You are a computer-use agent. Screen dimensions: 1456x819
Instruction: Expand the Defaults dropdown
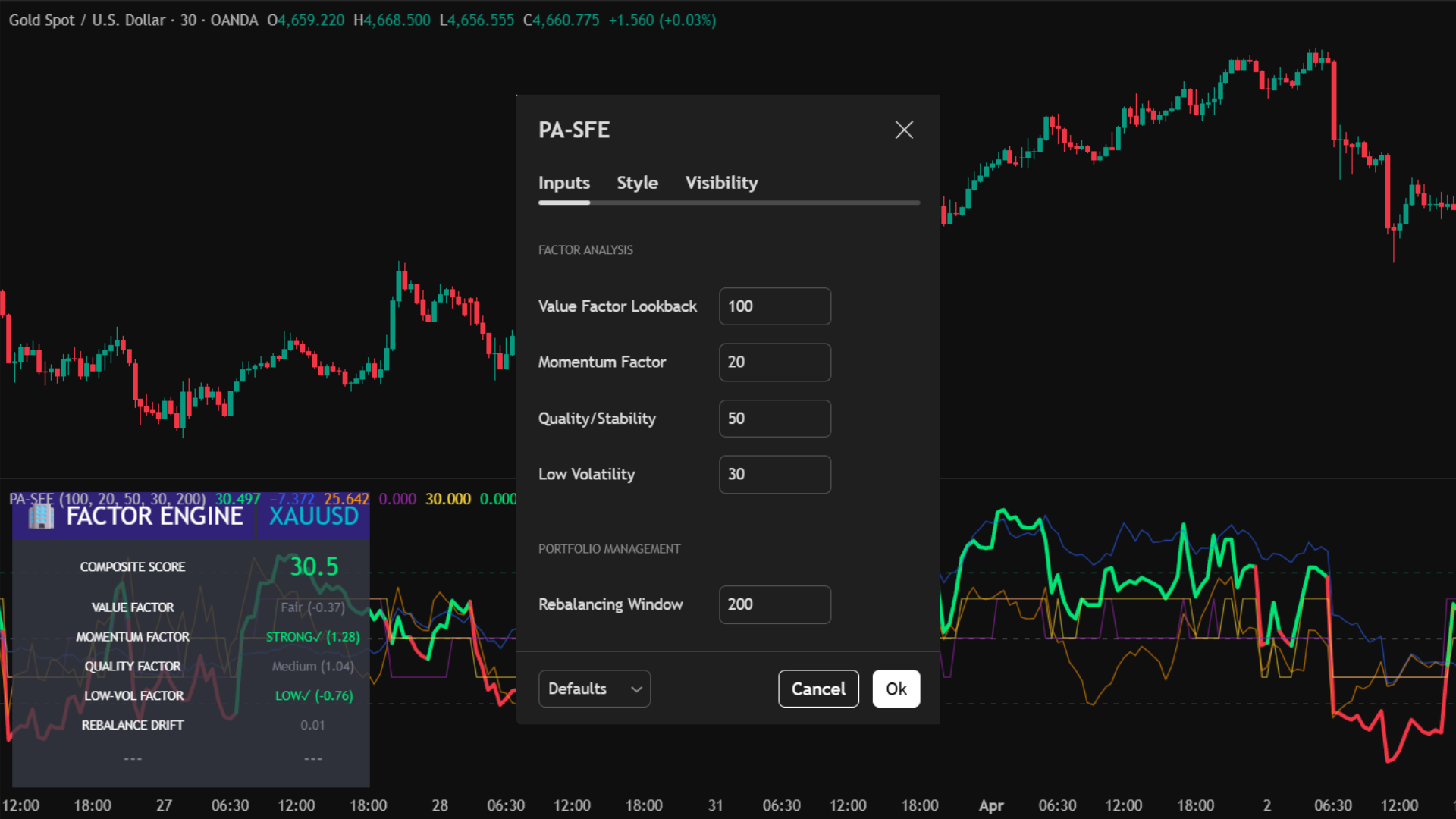tap(594, 689)
